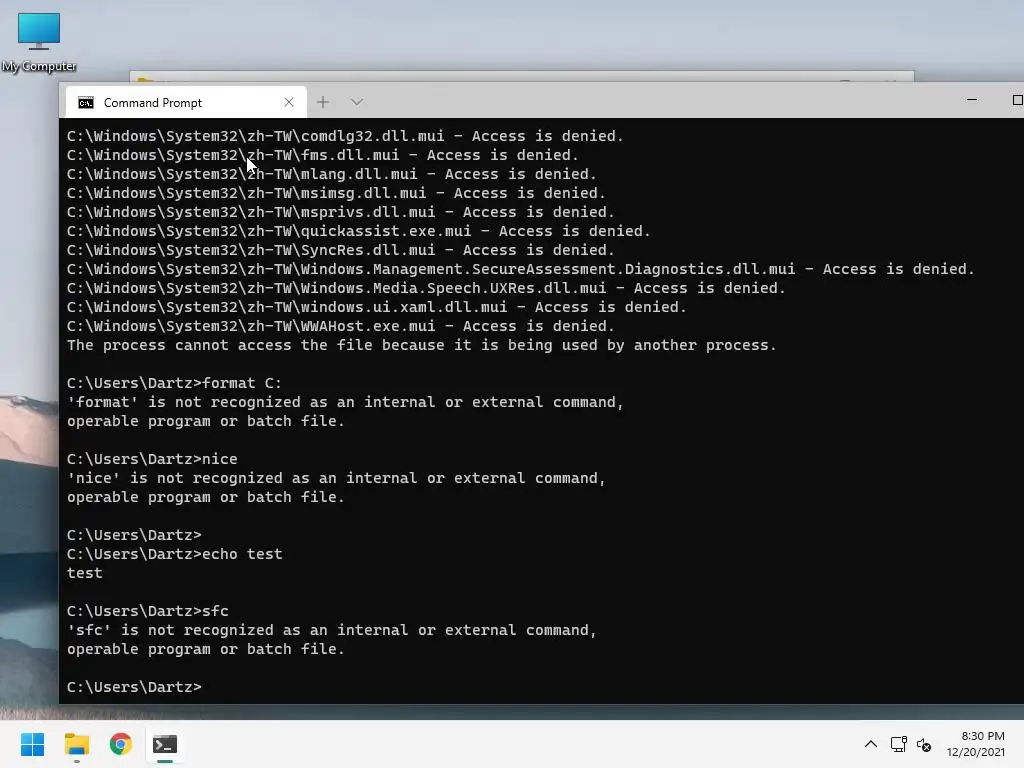
Task: Close the Command Prompt tab
Action: 289,103
